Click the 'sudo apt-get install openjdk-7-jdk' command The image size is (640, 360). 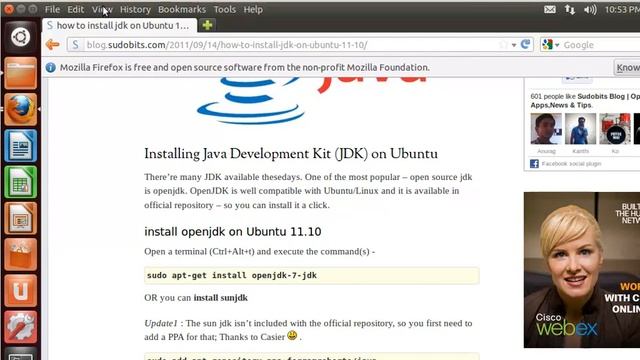232,275
